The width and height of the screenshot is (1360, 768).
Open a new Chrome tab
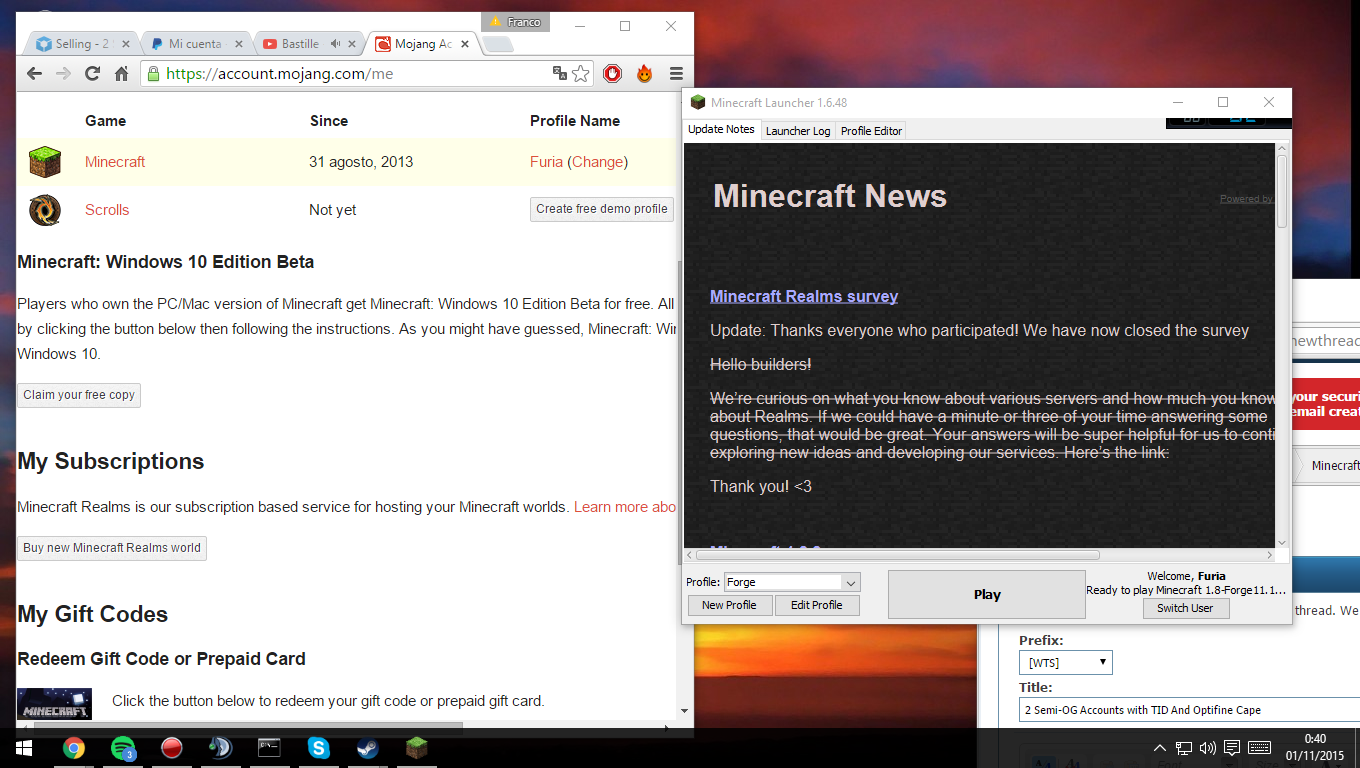click(x=498, y=44)
